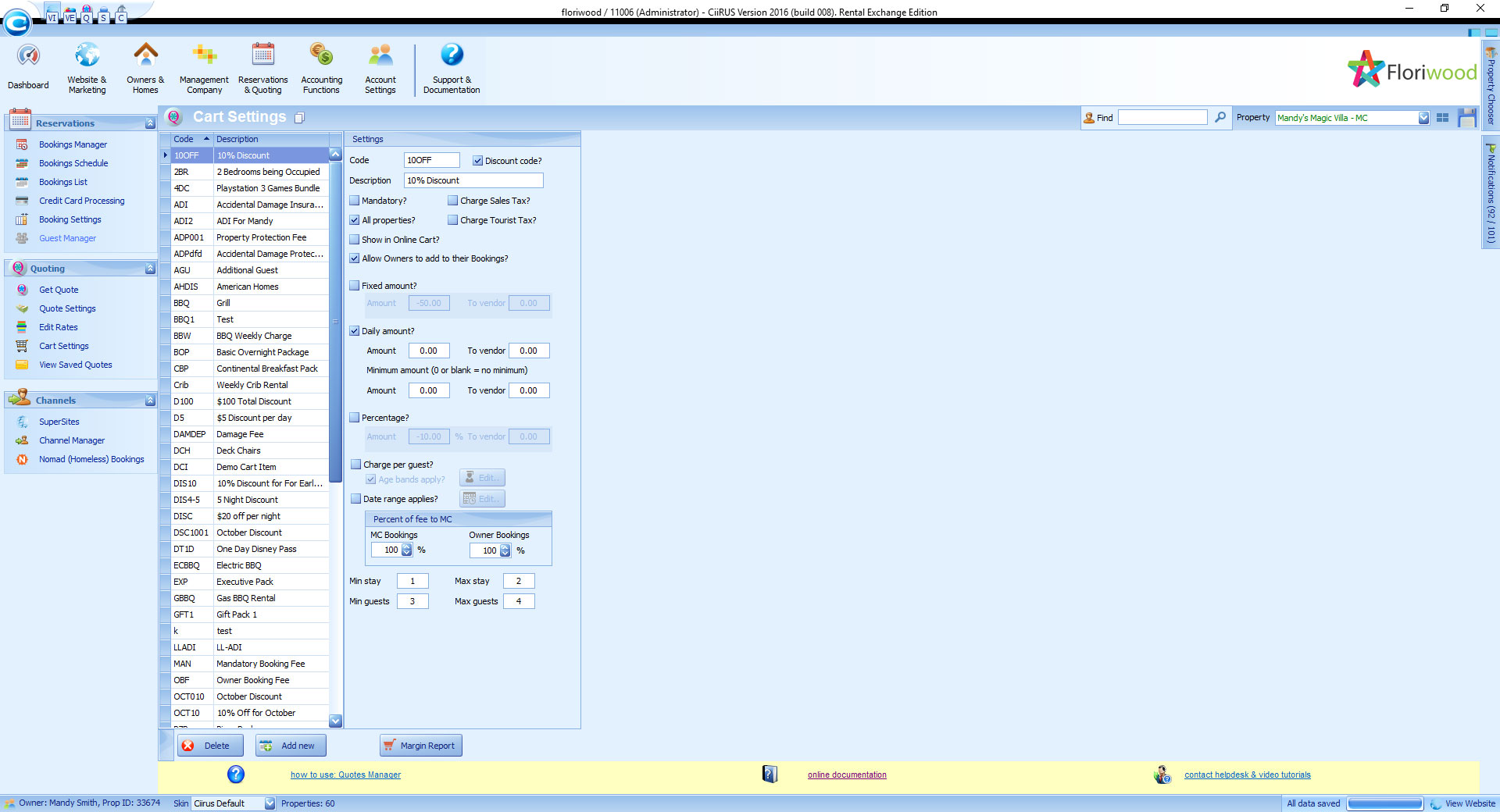The image size is (1500, 812).
Task: Click the Bookings Manager sidebar icon
Action: pyautogui.click(x=22, y=144)
